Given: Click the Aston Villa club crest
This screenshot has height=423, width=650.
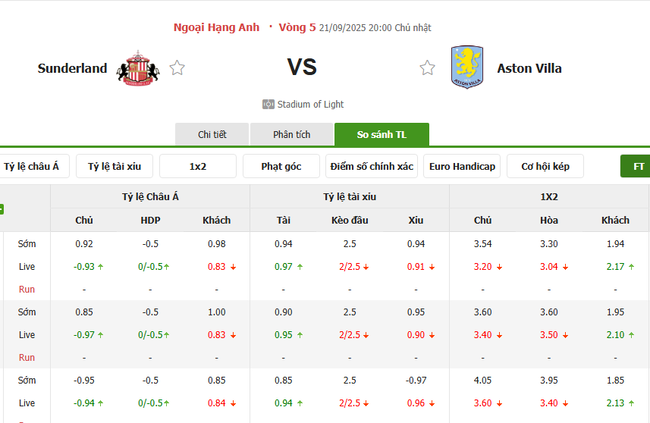Looking at the screenshot, I should point(466,68).
